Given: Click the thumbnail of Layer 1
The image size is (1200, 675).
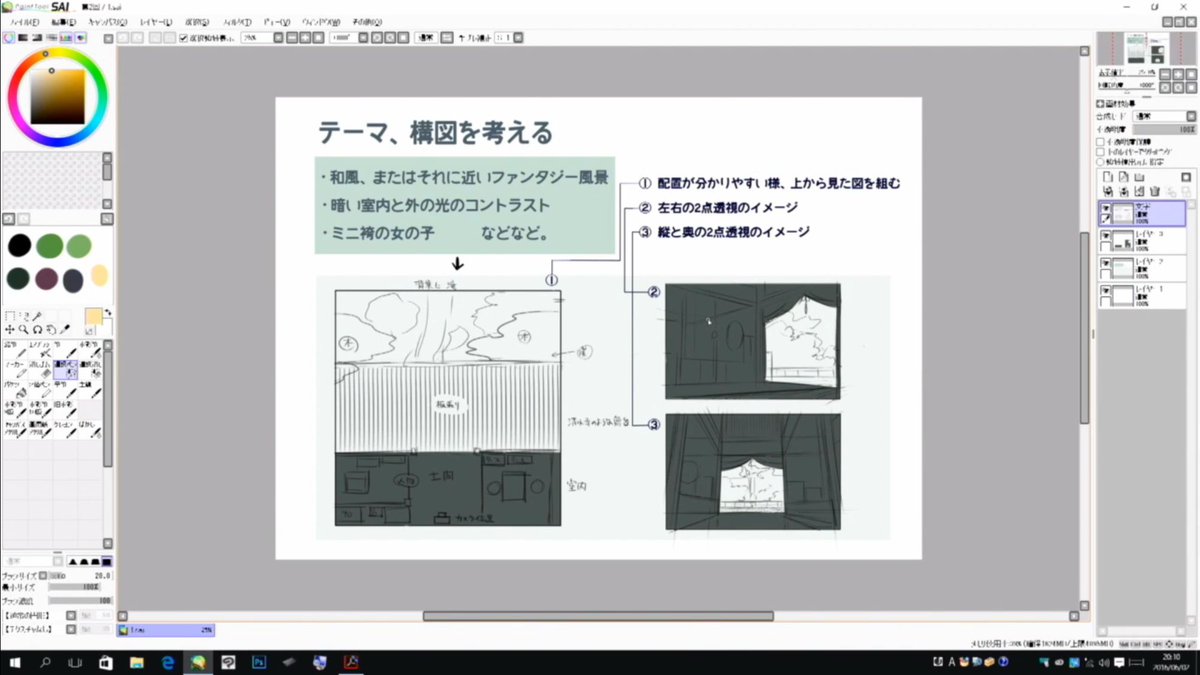Looking at the screenshot, I should 1124,294.
